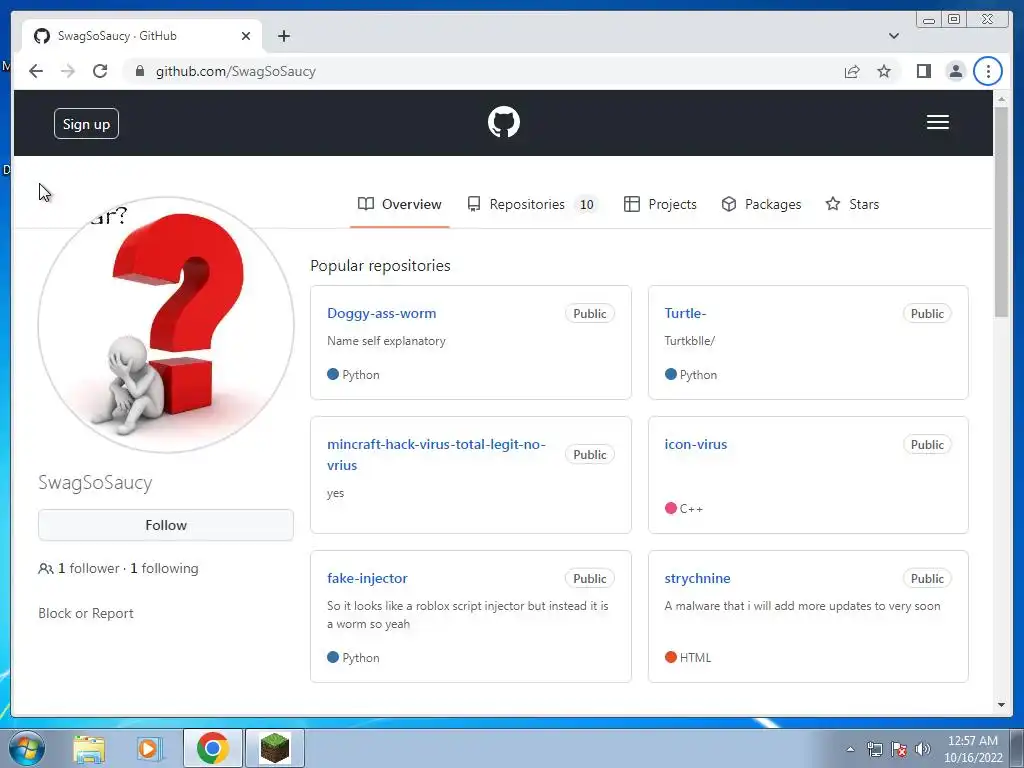The width and height of the screenshot is (1024, 768).
Task: View the Stars tab
Action: click(x=852, y=204)
